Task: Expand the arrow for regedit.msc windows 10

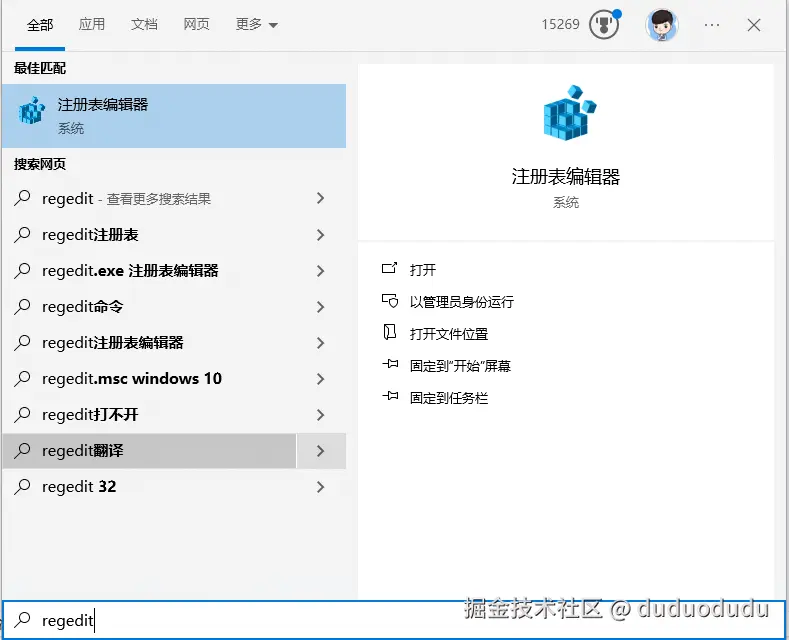Action: click(321, 379)
